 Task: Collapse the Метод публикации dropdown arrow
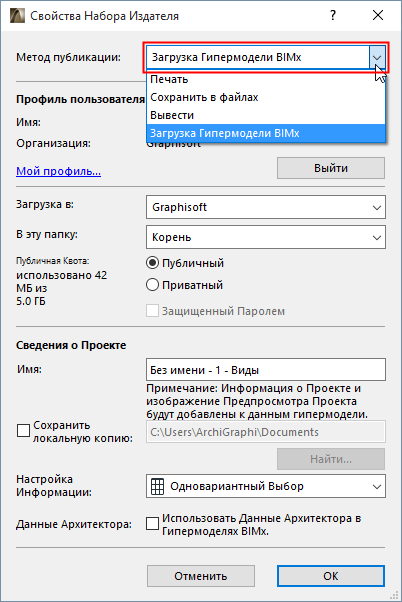click(377, 57)
